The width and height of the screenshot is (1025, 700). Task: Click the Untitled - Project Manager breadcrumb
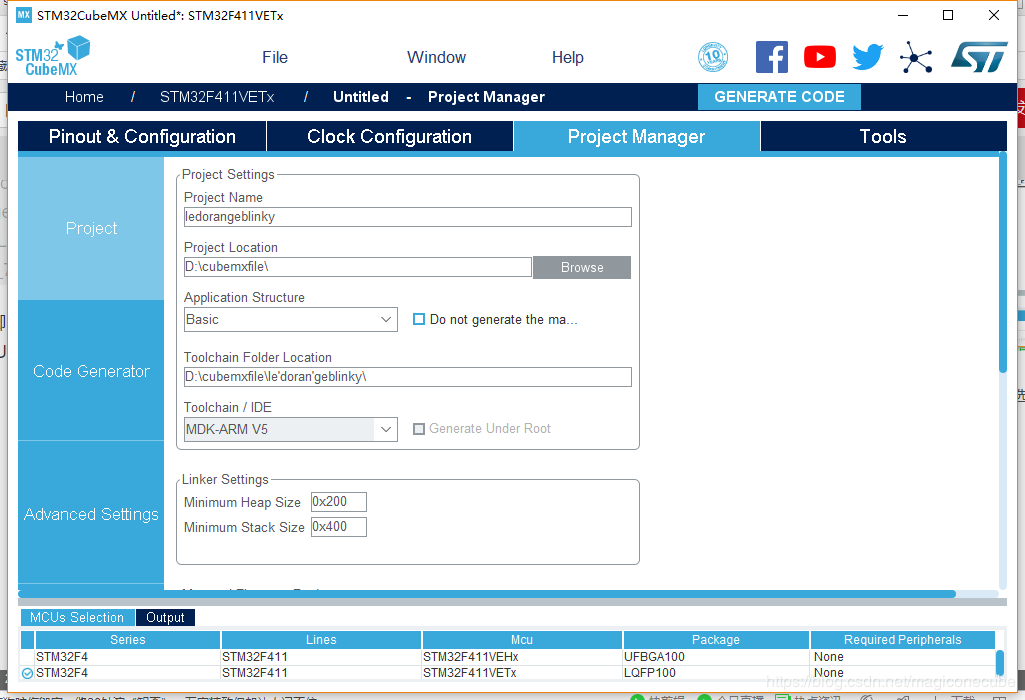click(x=439, y=97)
